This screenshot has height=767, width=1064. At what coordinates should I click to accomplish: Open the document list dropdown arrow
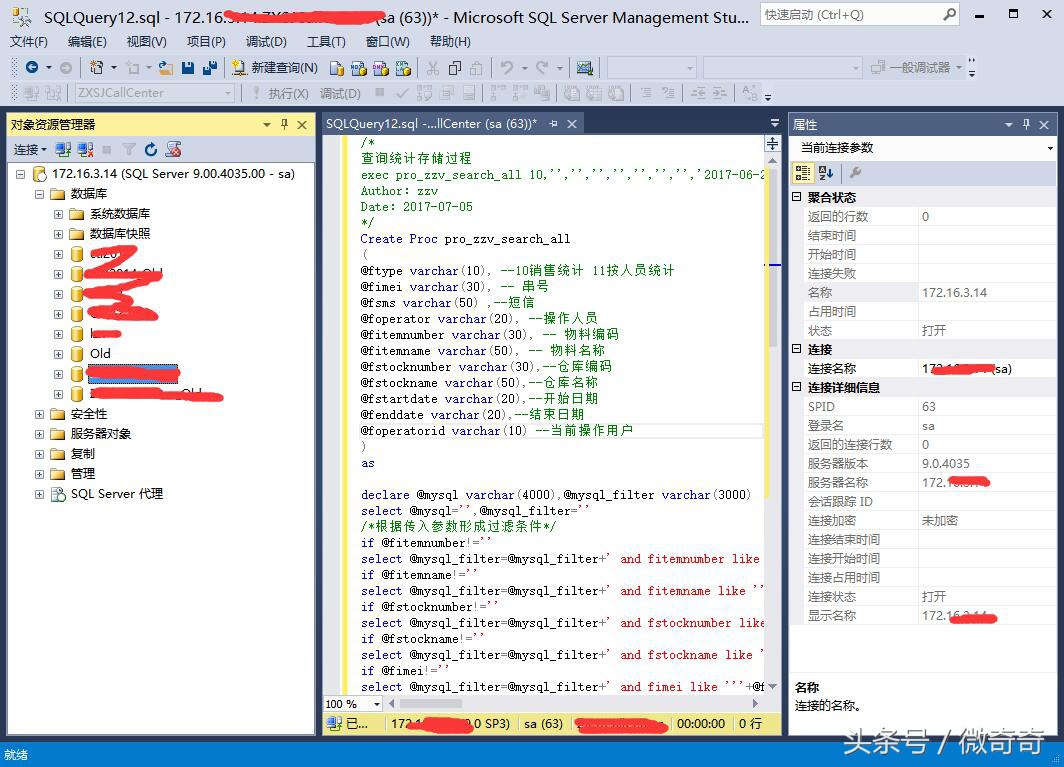tap(774, 123)
